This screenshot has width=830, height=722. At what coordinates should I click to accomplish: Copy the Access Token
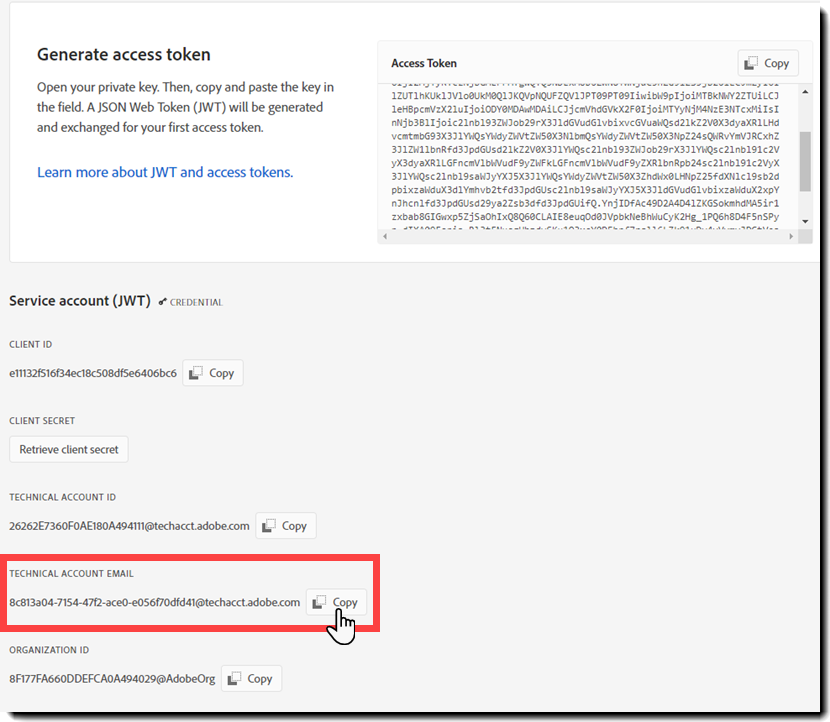pos(767,62)
